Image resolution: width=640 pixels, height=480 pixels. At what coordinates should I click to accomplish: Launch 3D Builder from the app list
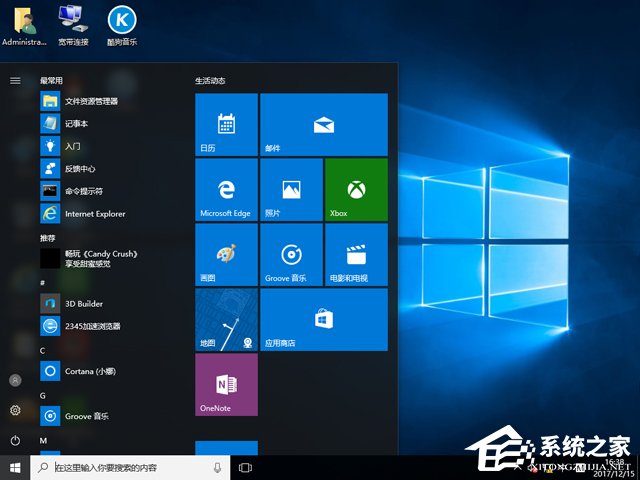(x=72, y=304)
